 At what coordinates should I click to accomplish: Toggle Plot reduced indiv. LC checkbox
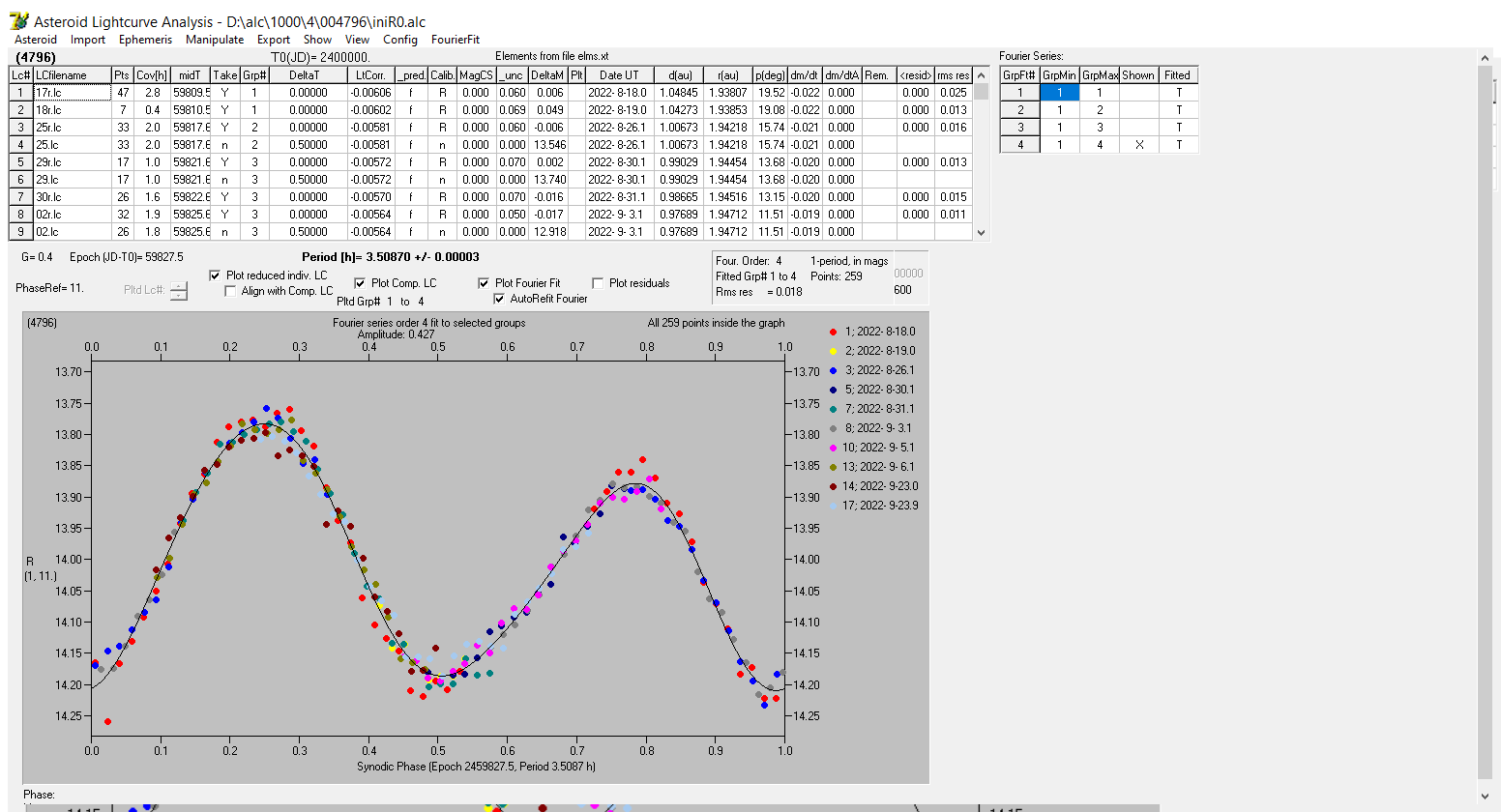[x=215, y=275]
